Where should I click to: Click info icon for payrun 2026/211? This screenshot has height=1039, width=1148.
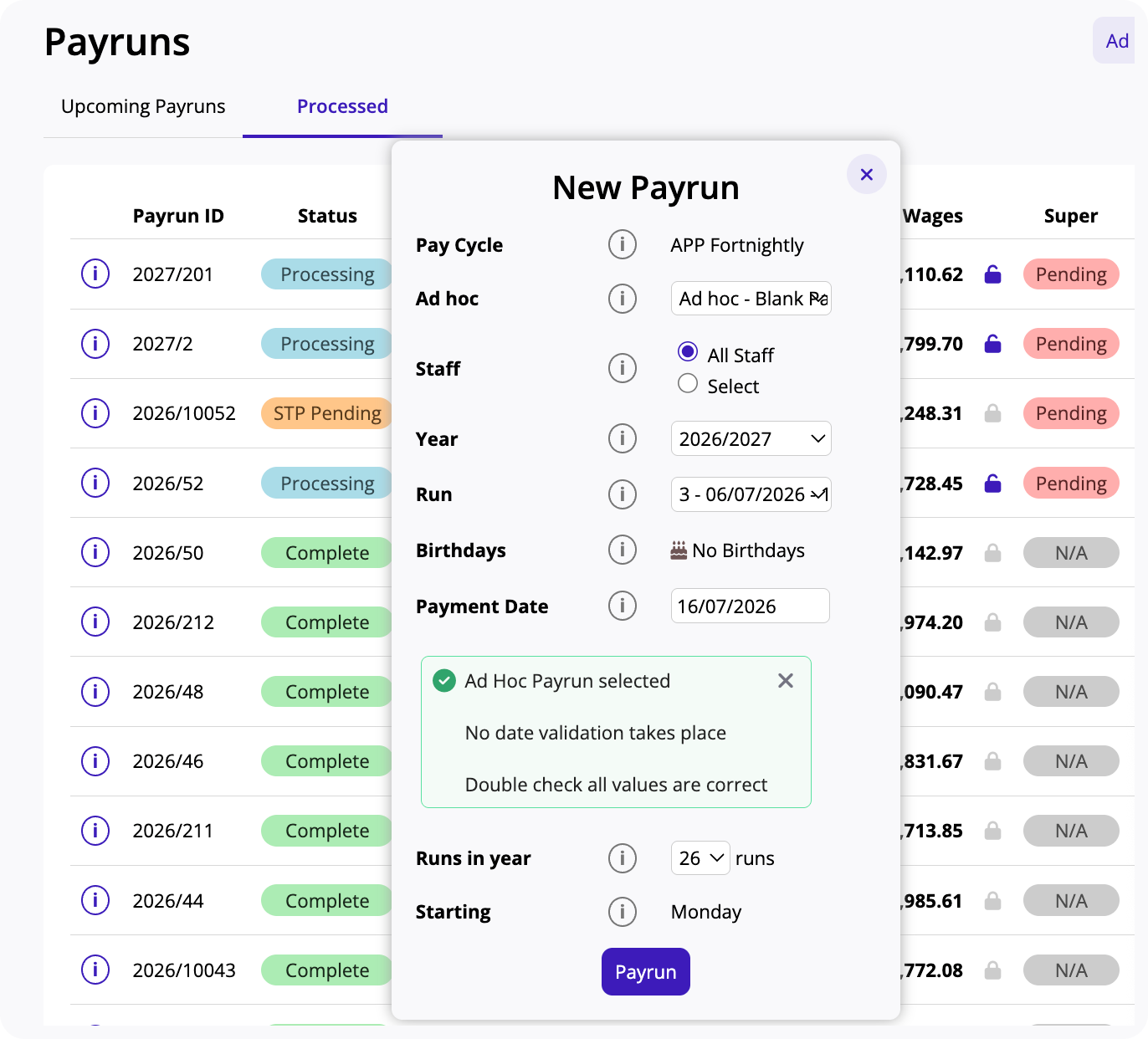coord(95,830)
